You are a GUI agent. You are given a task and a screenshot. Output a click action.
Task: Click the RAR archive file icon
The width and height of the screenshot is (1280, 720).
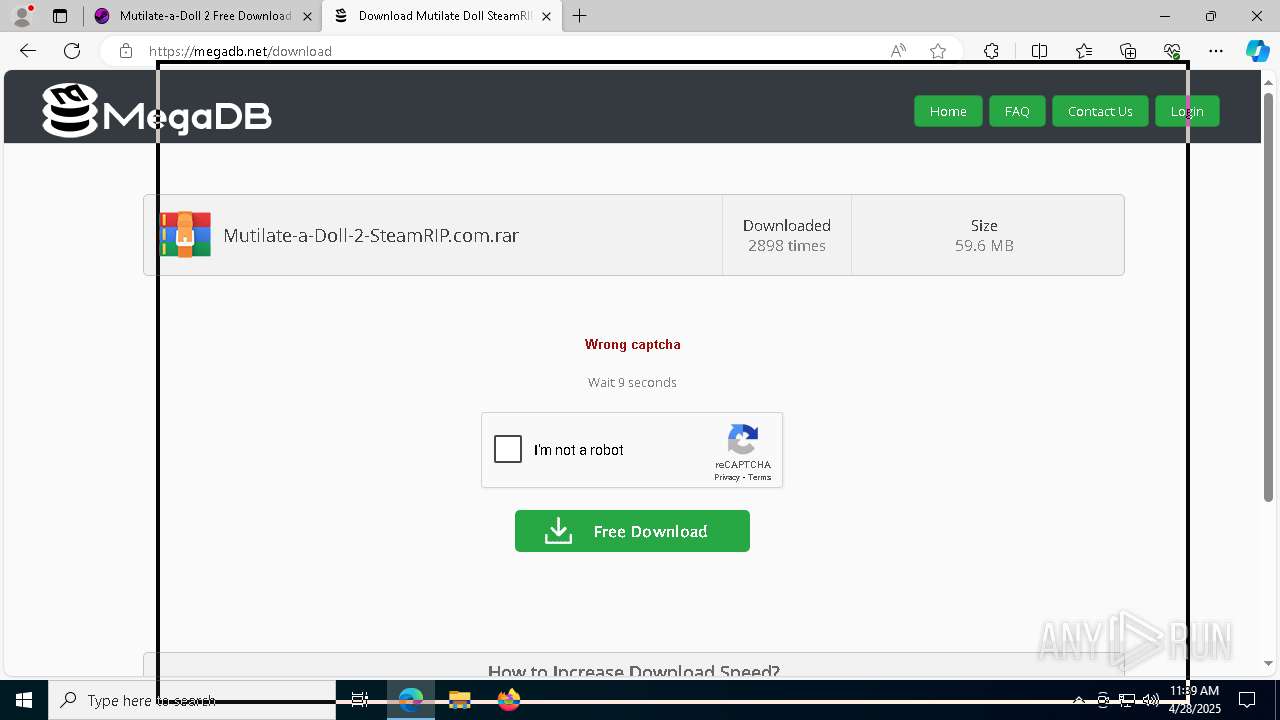tap(185, 235)
